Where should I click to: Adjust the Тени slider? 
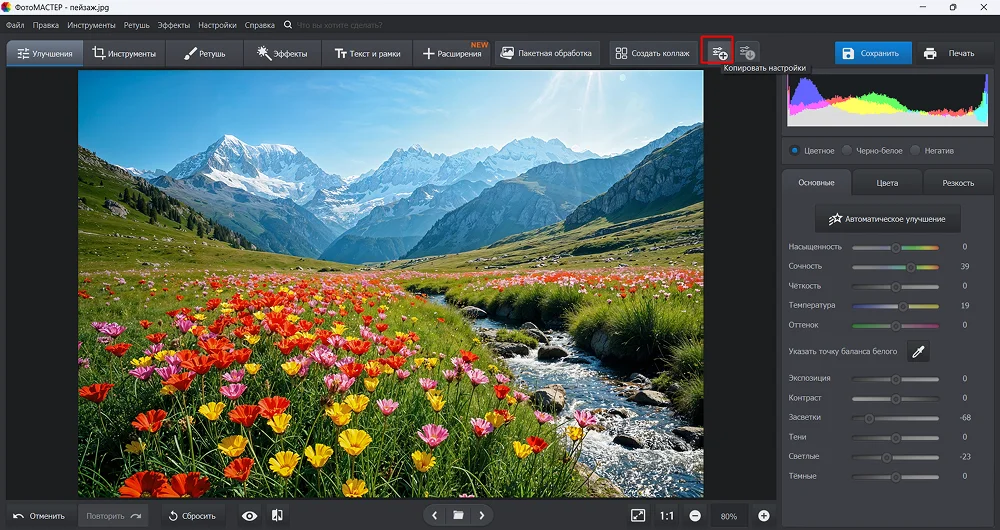[x=895, y=438]
